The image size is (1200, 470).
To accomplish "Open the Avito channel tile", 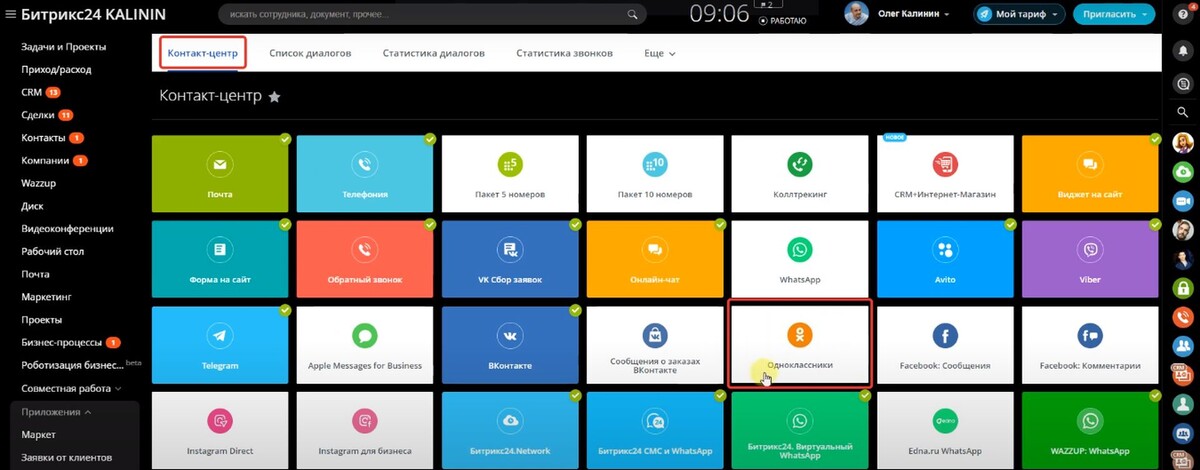I will click(x=945, y=259).
